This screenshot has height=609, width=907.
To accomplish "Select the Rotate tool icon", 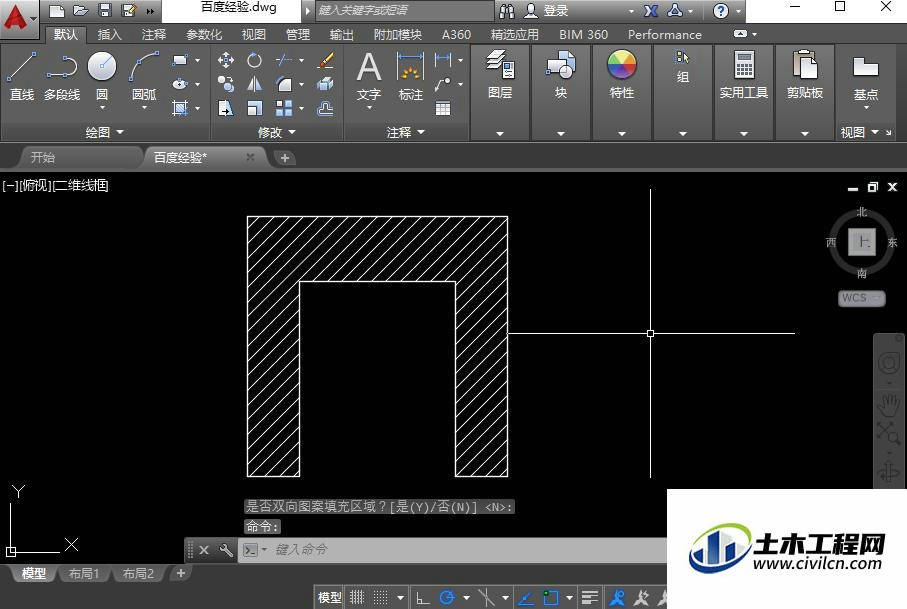I will (254, 60).
